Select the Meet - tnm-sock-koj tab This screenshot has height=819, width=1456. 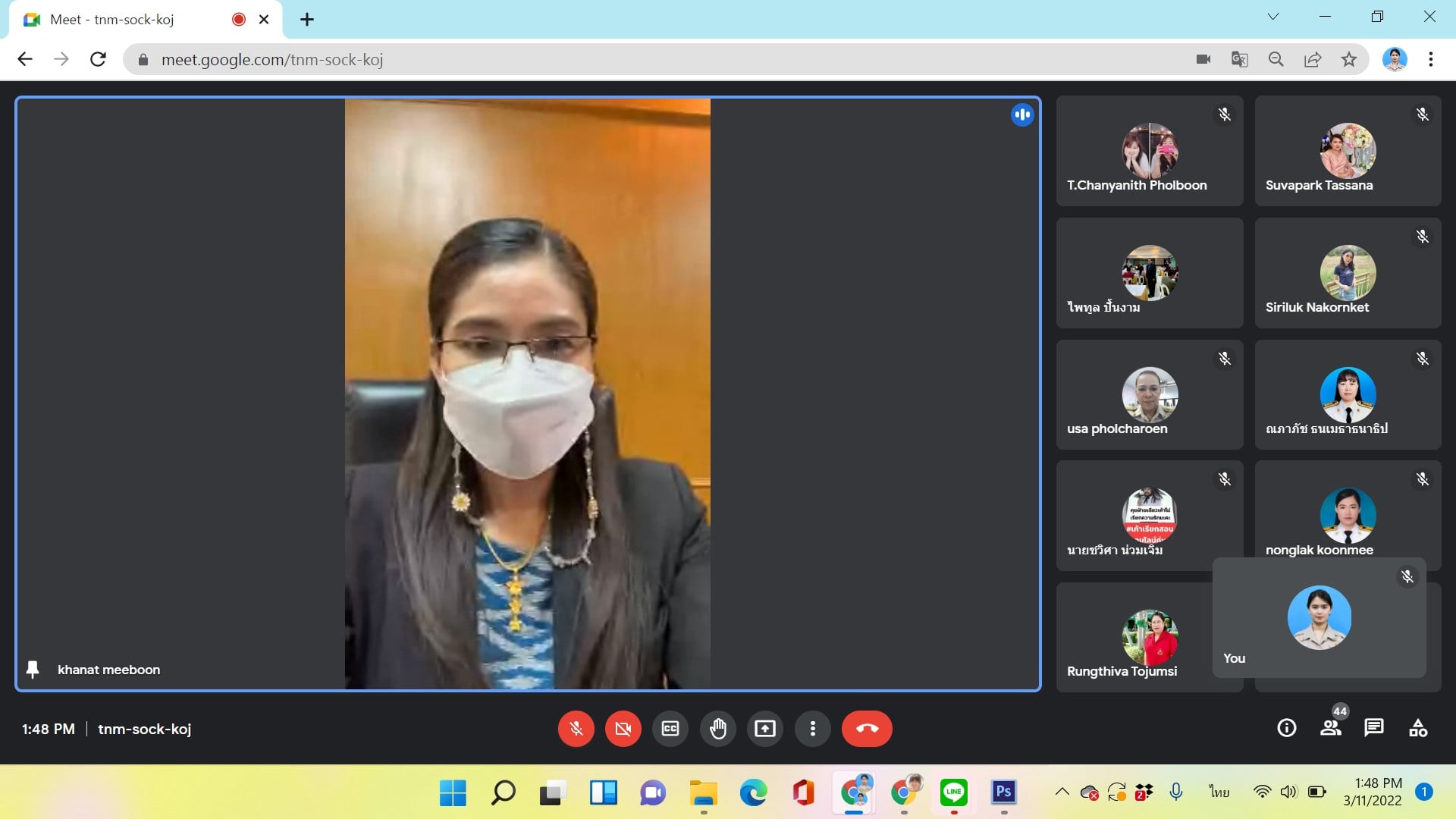(x=146, y=20)
